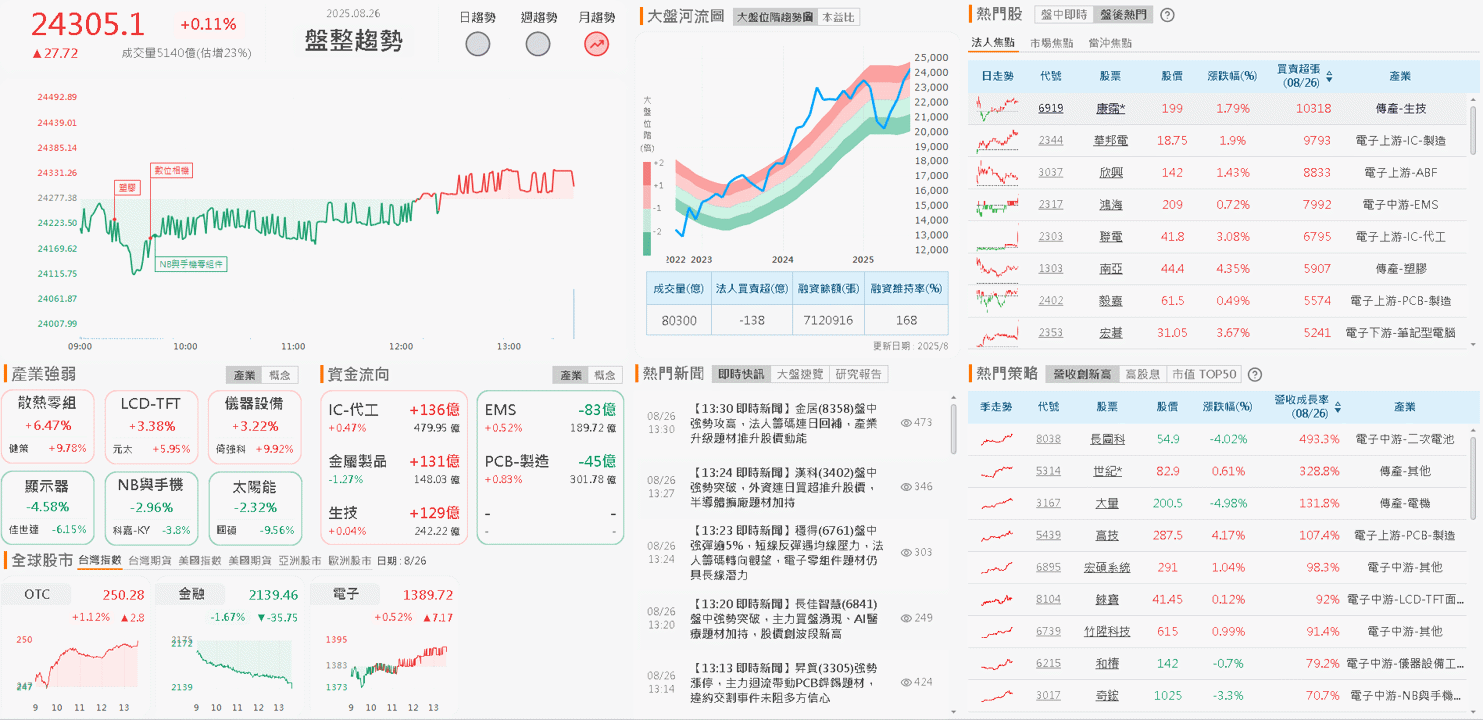Open the 太陽能 -2.32% industry card

pyautogui.click(x=255, y=508)
